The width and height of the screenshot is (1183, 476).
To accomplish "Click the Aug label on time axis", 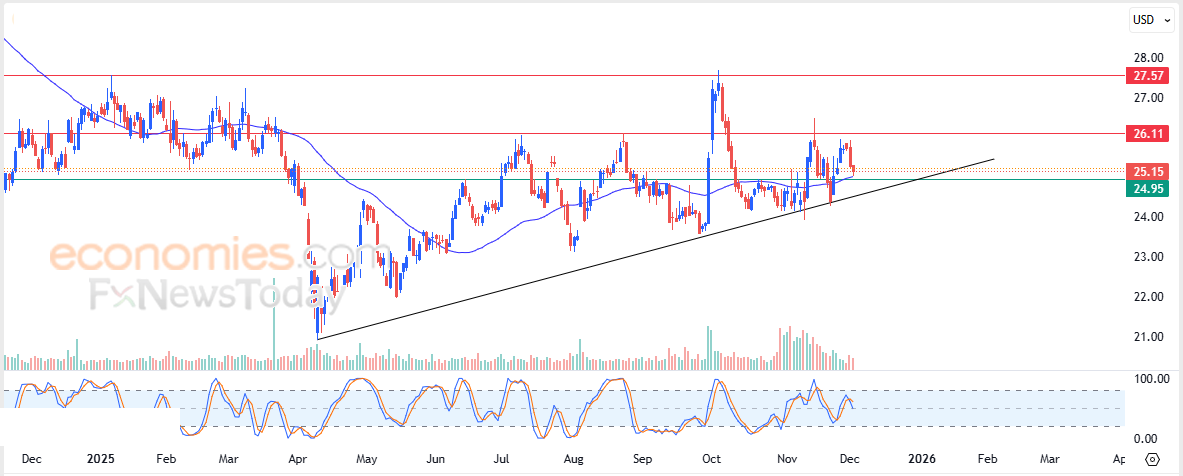I will [x=573, y=459].
